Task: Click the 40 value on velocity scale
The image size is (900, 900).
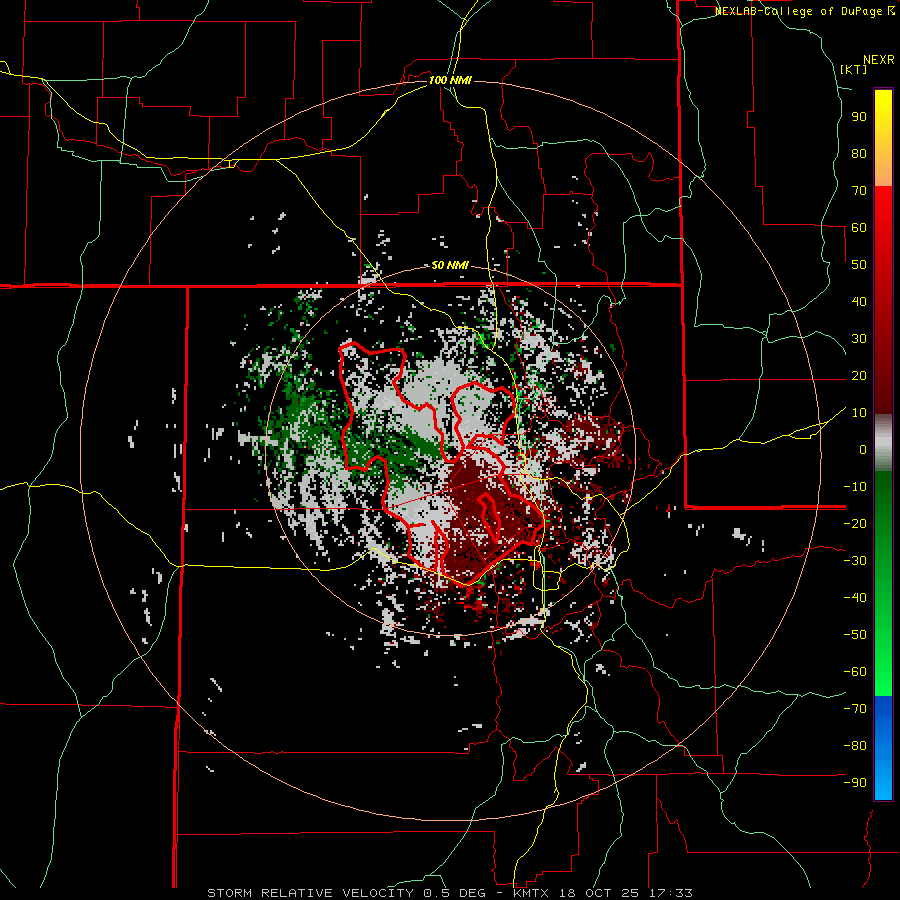Action: (859, 301)
